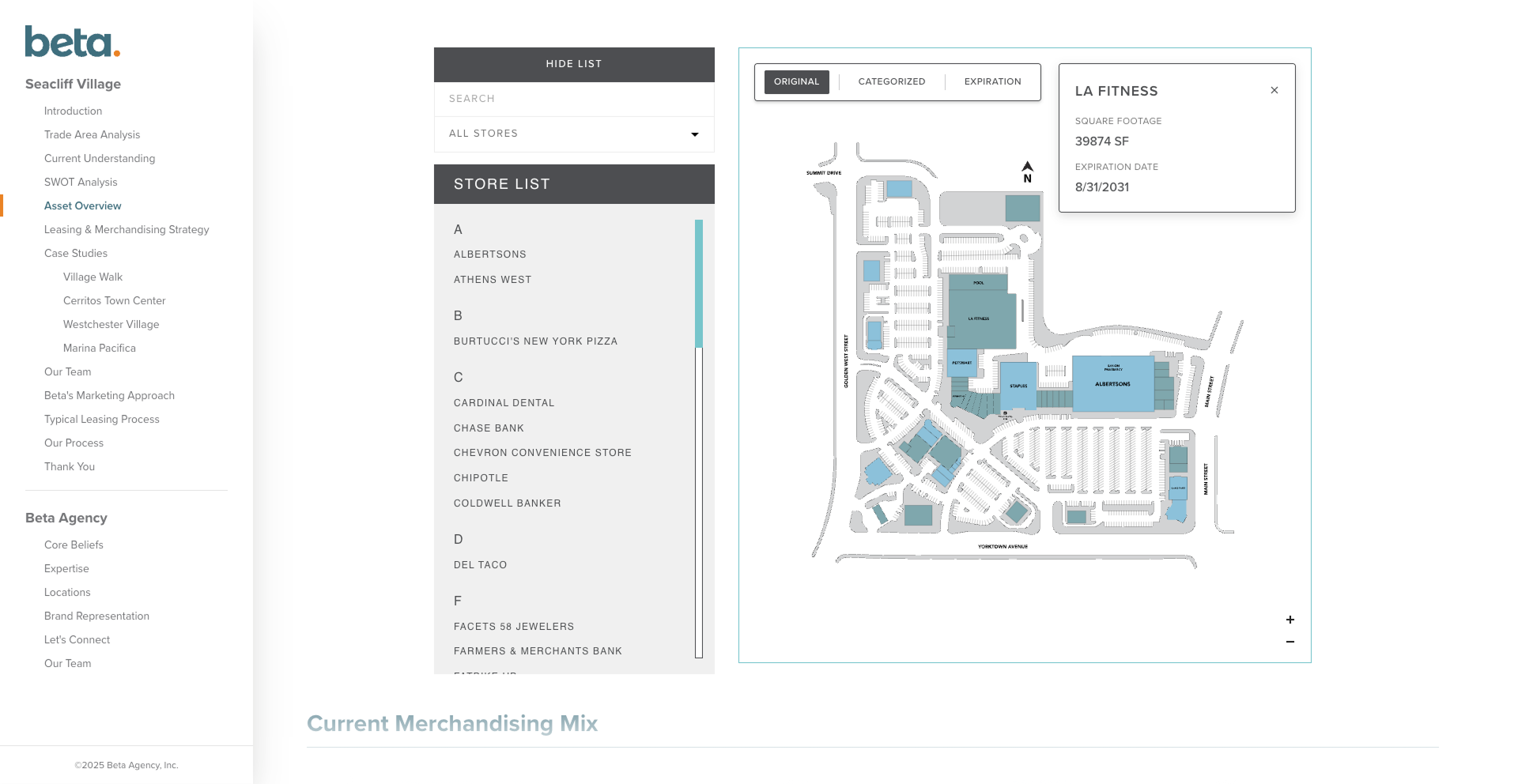Switch map to Expiration view
This screenshot has width=1518, height=784.
[993, 82]
